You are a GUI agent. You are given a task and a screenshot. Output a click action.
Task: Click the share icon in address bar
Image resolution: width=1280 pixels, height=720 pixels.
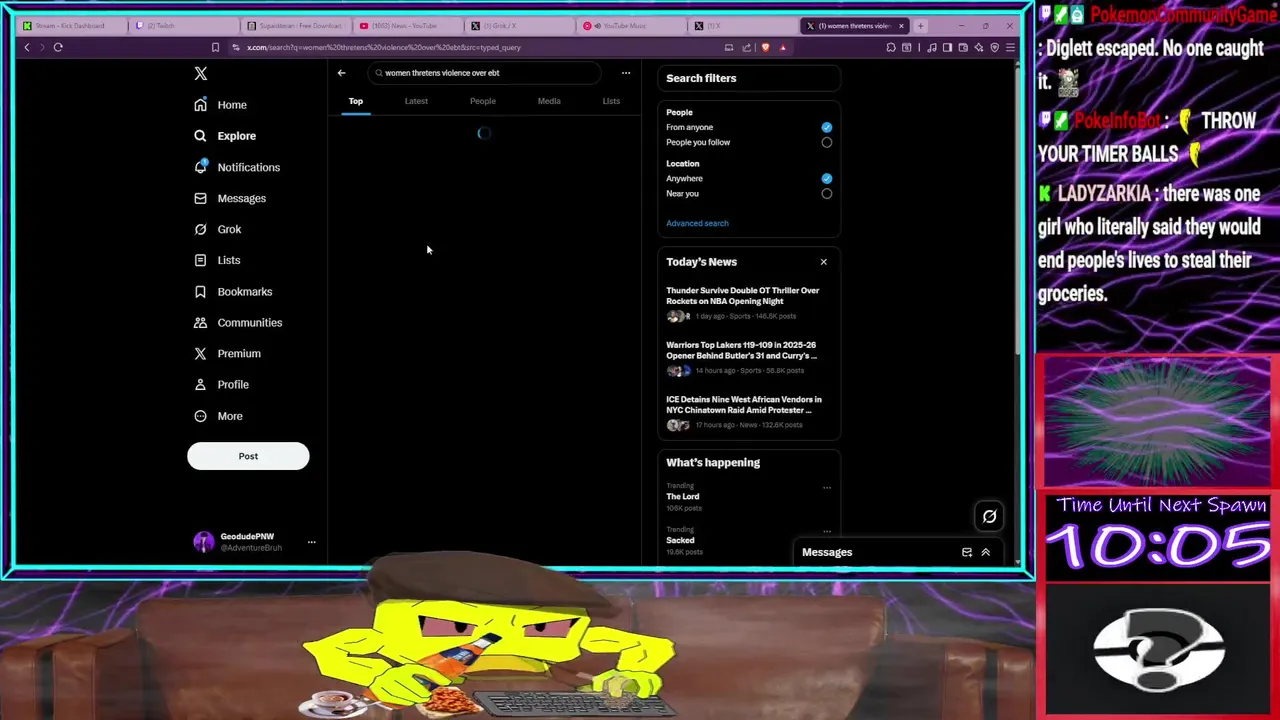click(x=746, y=47)
